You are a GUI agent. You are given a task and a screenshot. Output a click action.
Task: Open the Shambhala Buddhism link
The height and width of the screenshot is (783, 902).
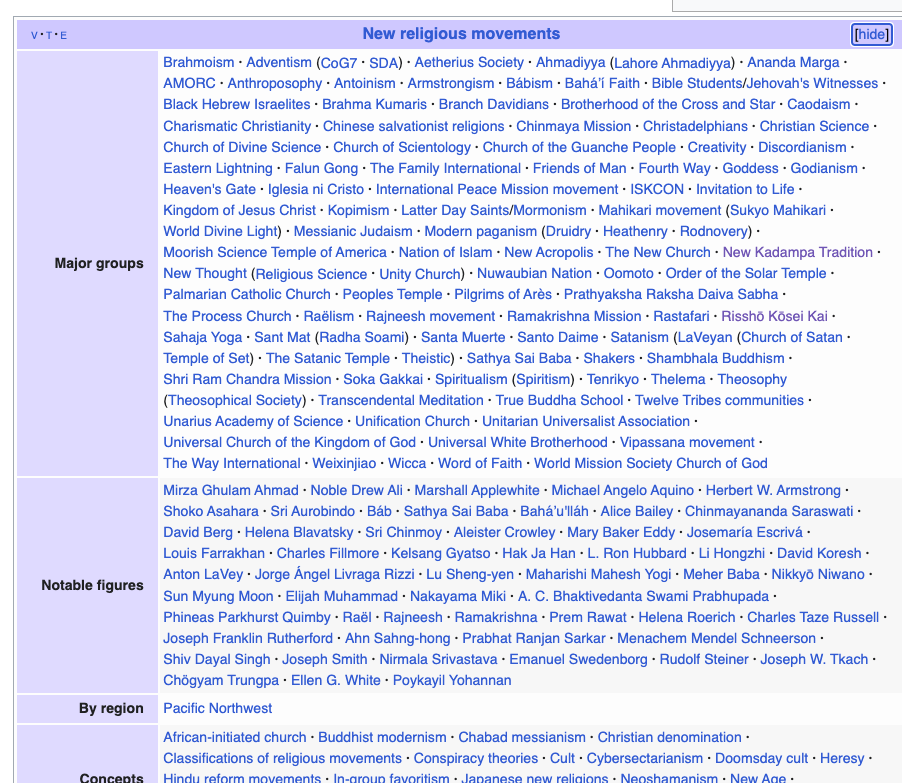pos(715,358)
